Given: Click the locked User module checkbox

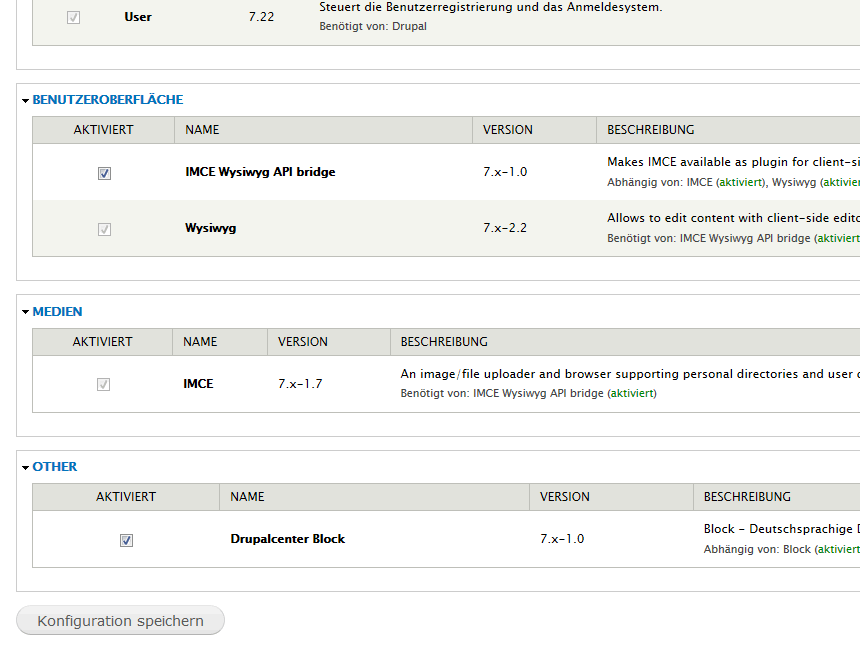Looking at the screenshot, I should 73,17.
